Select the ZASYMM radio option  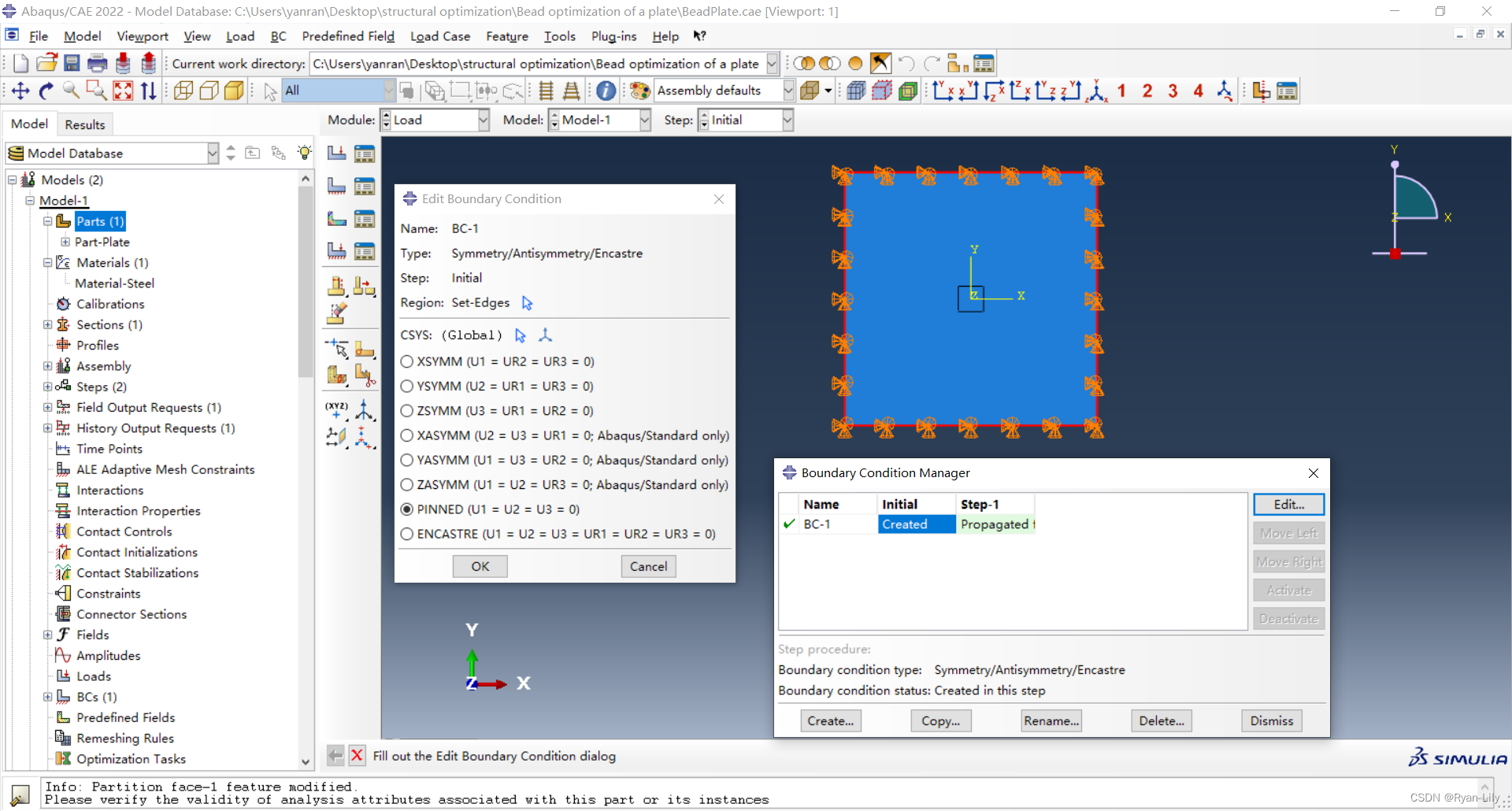(x=407, y=484)
